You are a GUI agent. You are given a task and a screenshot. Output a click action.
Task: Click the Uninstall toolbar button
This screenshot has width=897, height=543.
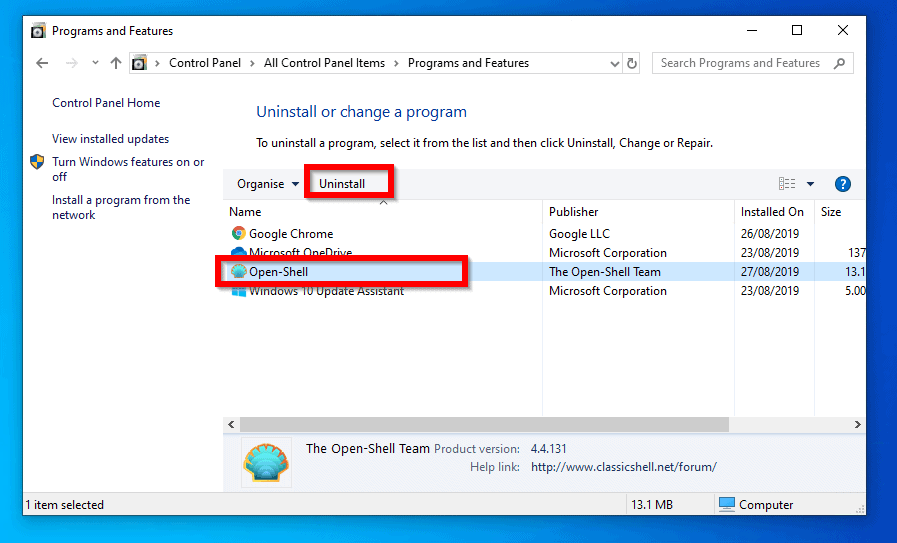[342, 184]
